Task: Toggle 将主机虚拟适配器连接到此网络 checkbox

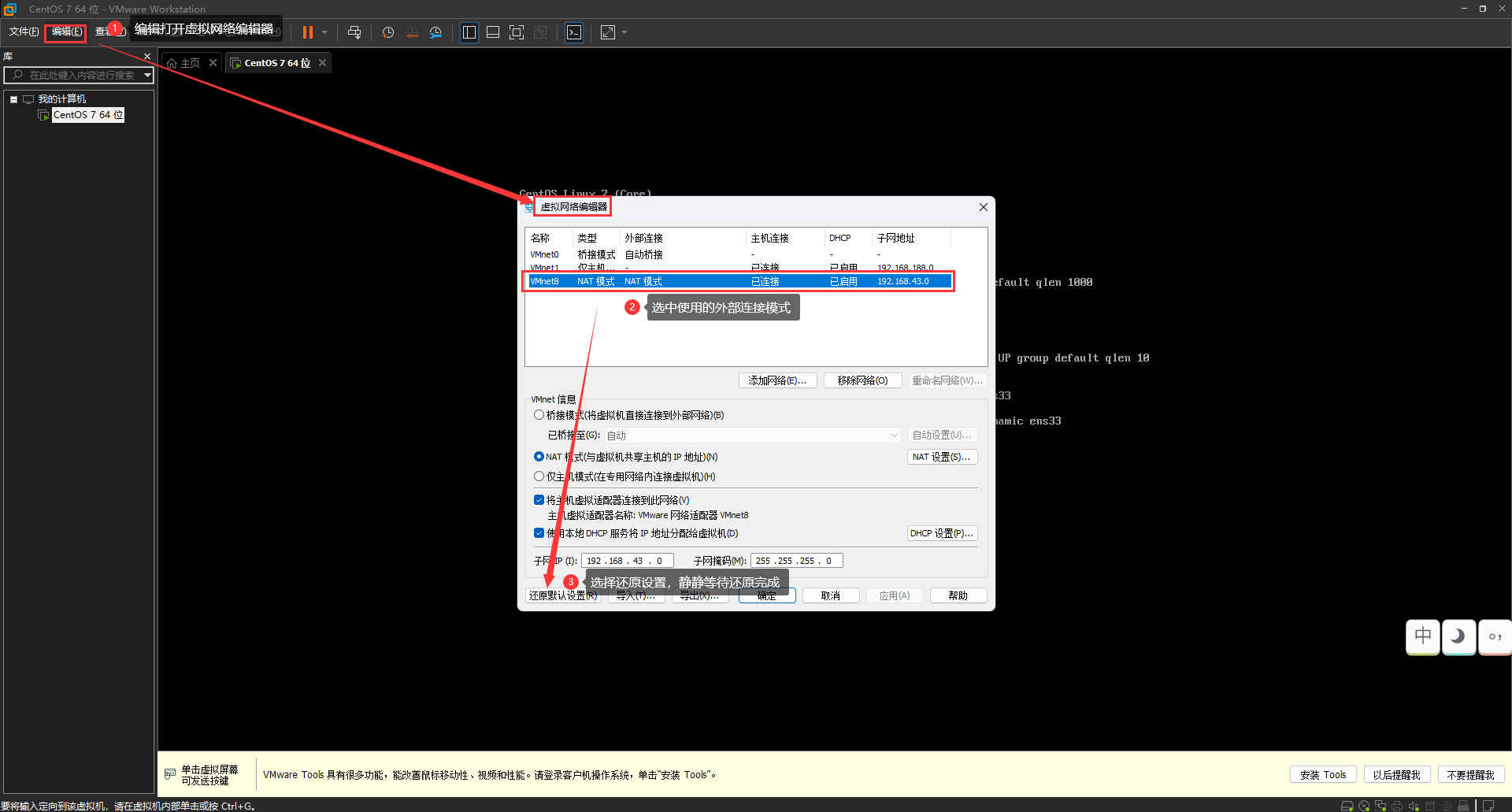Action: pos(539,500)
